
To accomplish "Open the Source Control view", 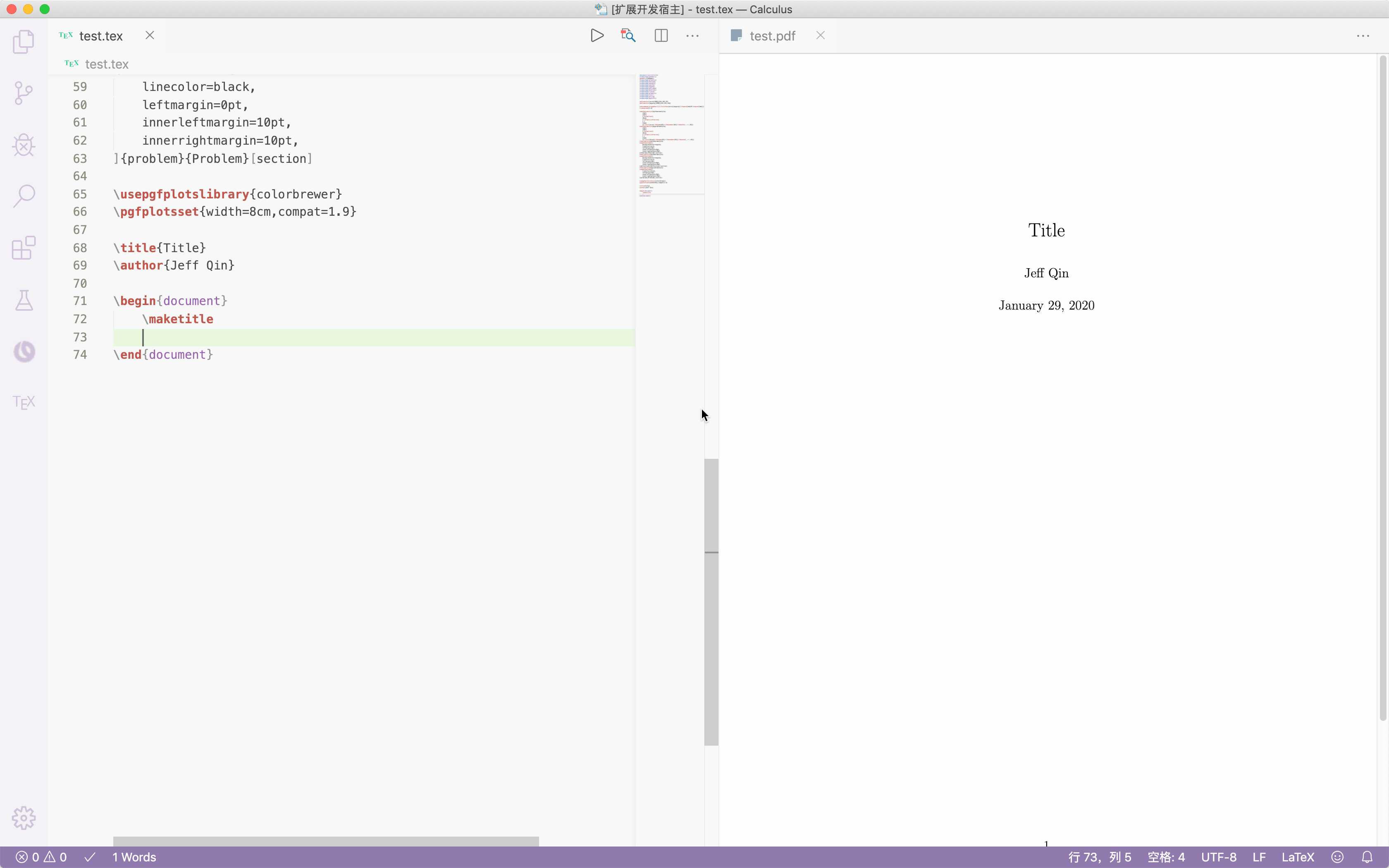I will (x=23, y=93).
